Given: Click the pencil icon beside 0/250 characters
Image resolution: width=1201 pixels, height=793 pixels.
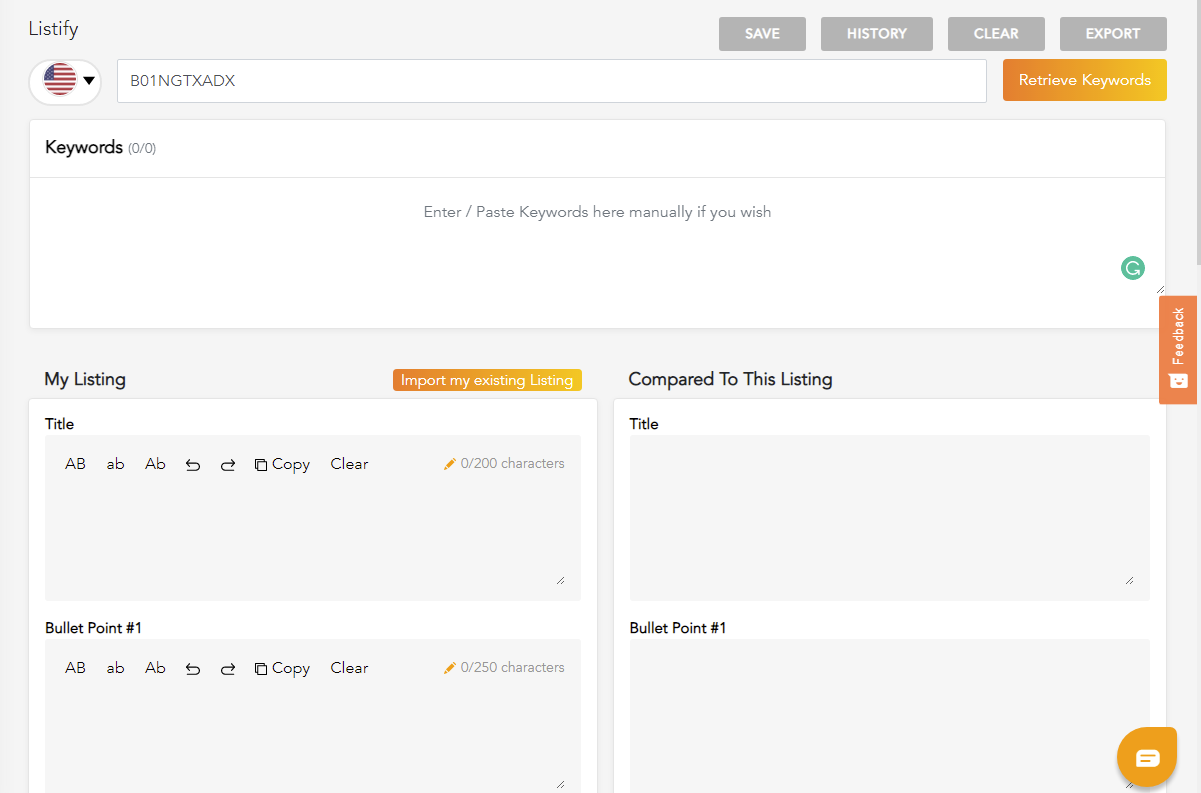Looking at the screenshot, I should (x=450, y=668).
